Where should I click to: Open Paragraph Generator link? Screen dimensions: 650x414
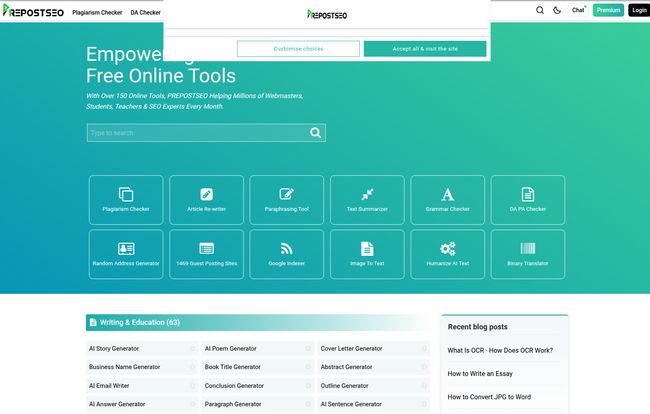tap(233, 404)
